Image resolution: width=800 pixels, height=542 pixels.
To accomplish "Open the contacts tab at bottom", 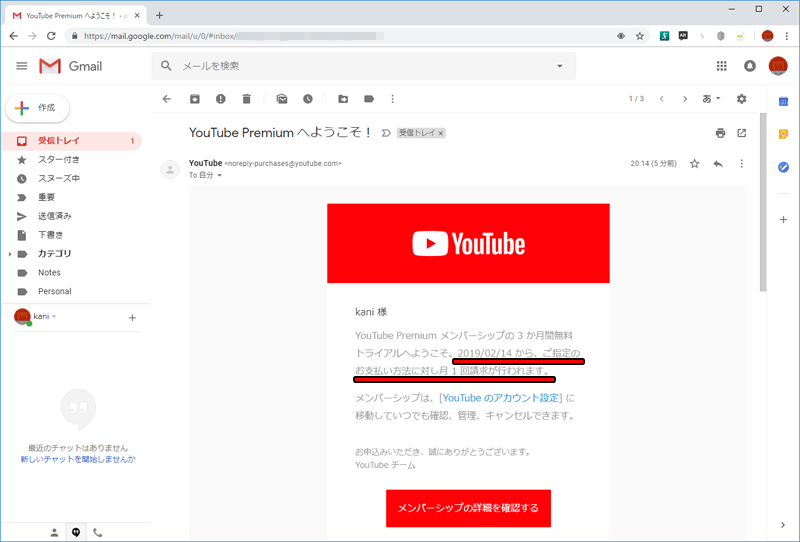I will [54, 533].
